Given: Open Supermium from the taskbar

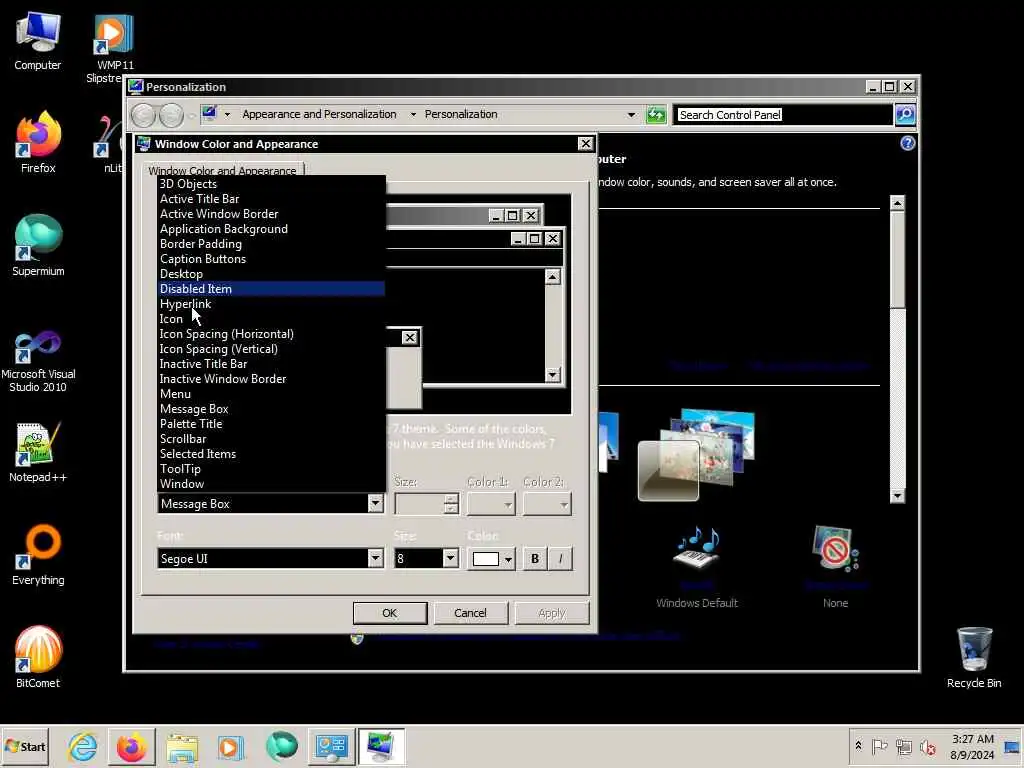Looking at the screenshot, I should pyautogui.click(x=281, y=746).
